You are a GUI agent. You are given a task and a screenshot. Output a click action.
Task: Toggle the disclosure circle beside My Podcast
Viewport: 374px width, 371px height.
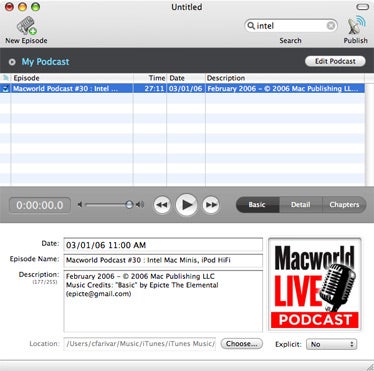click(12, 62)
